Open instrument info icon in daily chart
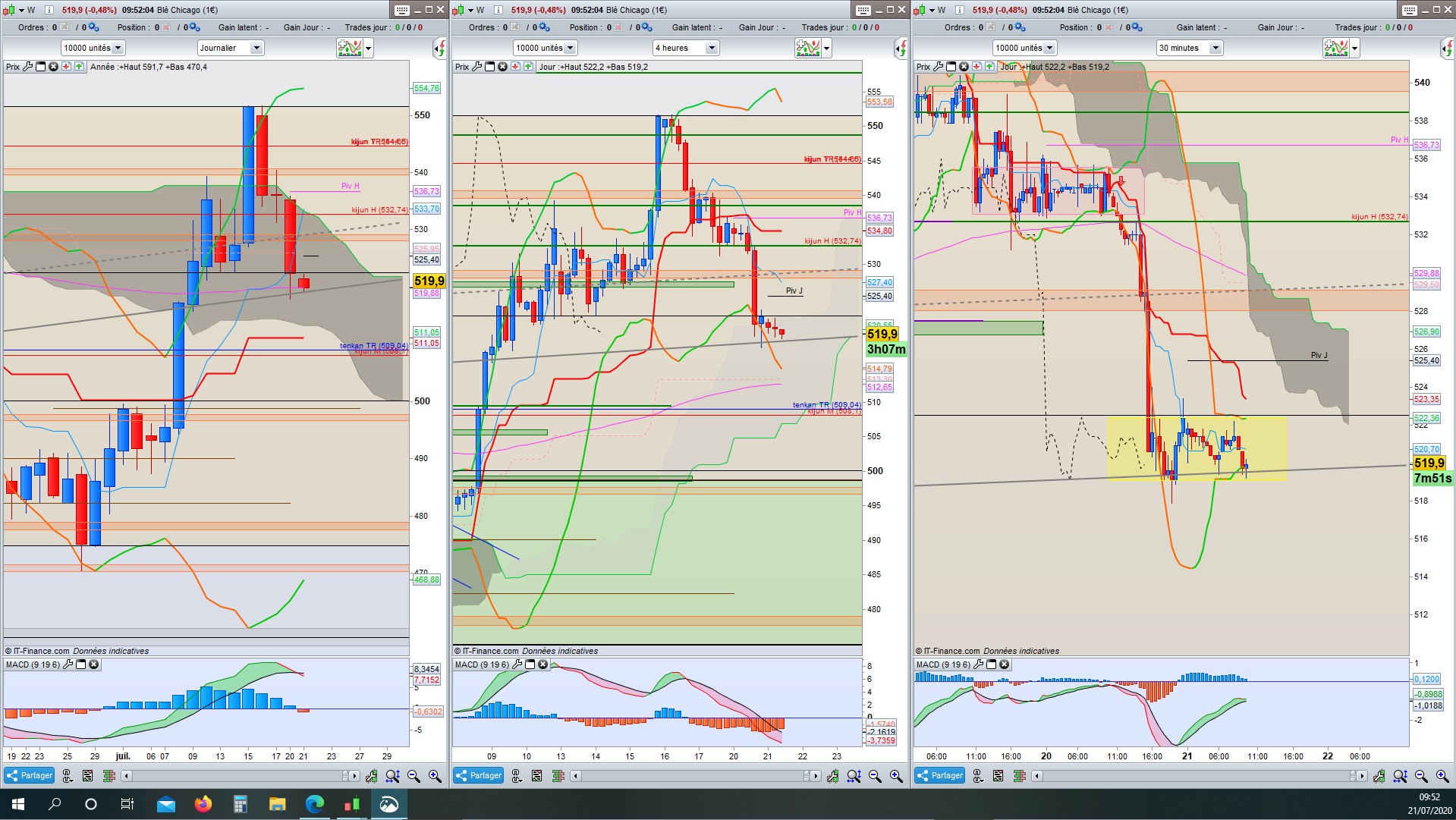 49,10
